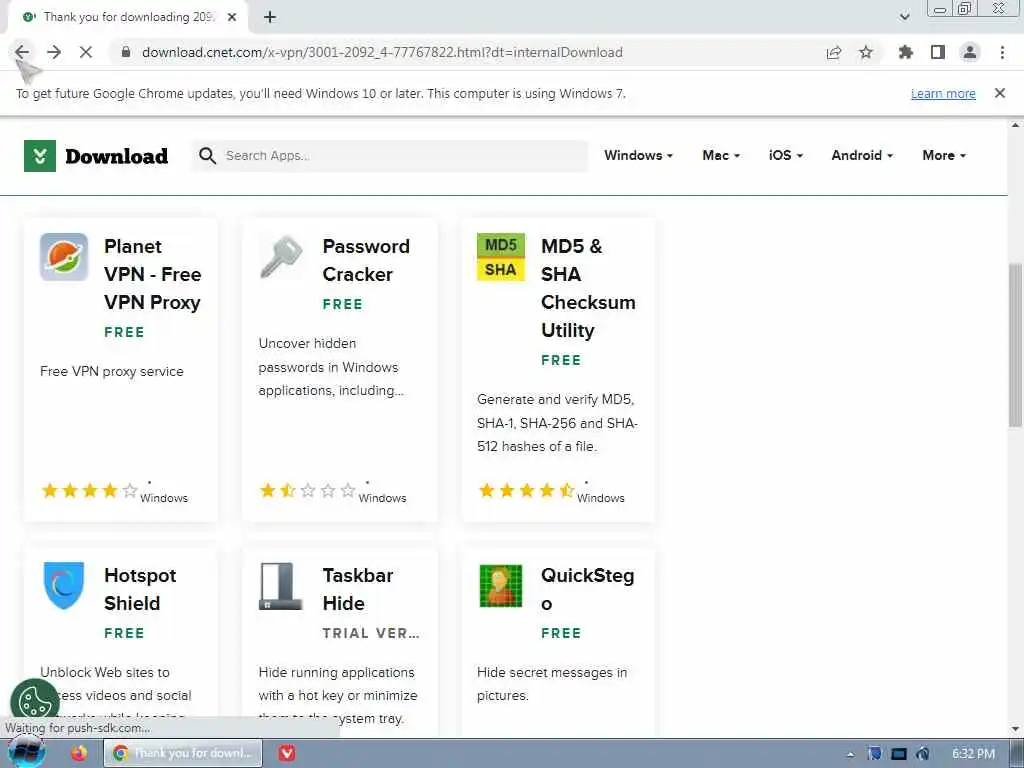Click the padlock site info icon

tap(126, 52)
